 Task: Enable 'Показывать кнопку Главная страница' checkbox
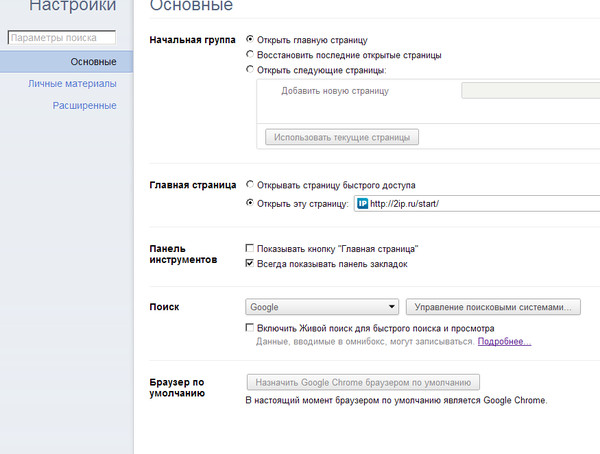click(249, 247)
